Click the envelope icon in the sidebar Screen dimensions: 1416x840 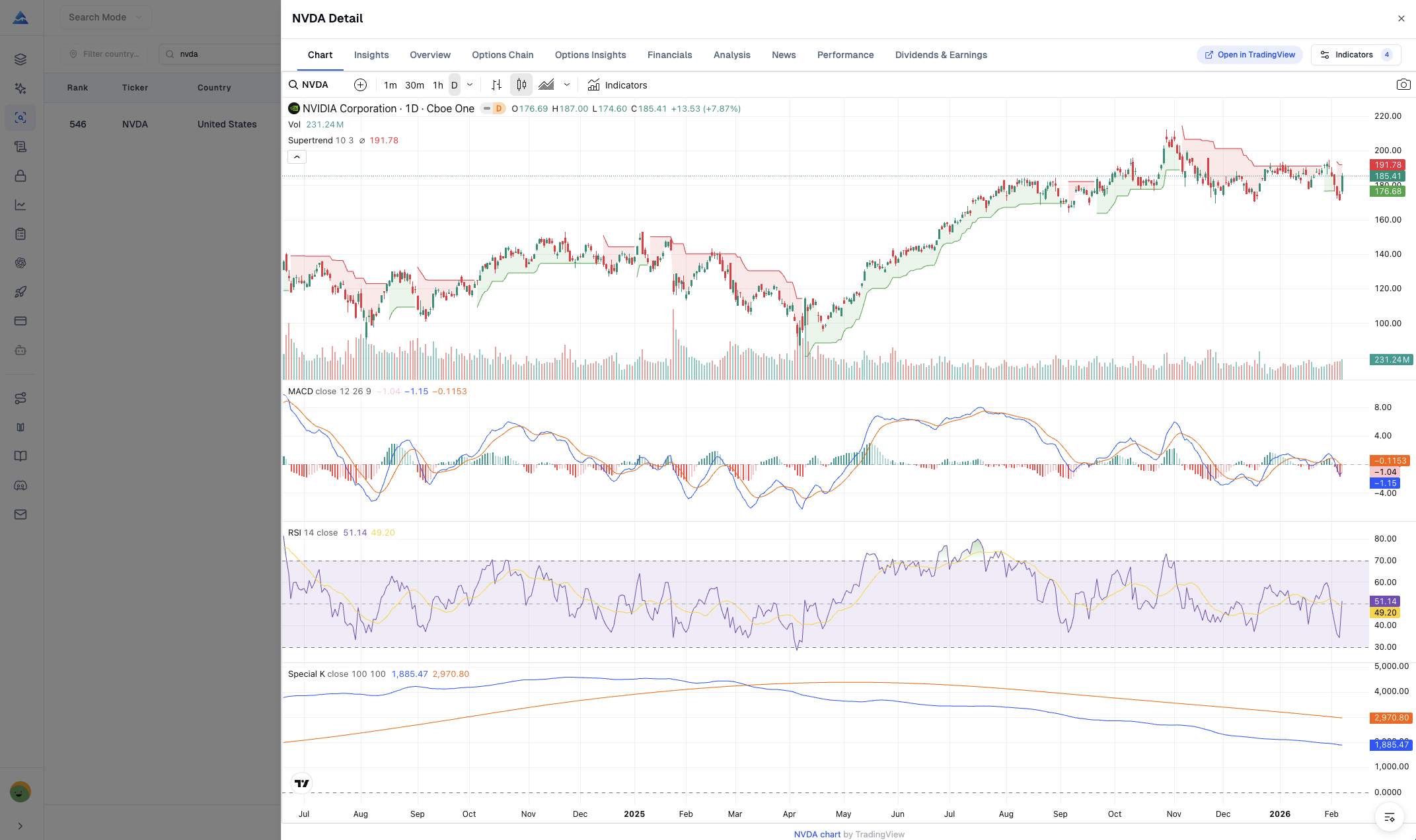pos(20,514)
